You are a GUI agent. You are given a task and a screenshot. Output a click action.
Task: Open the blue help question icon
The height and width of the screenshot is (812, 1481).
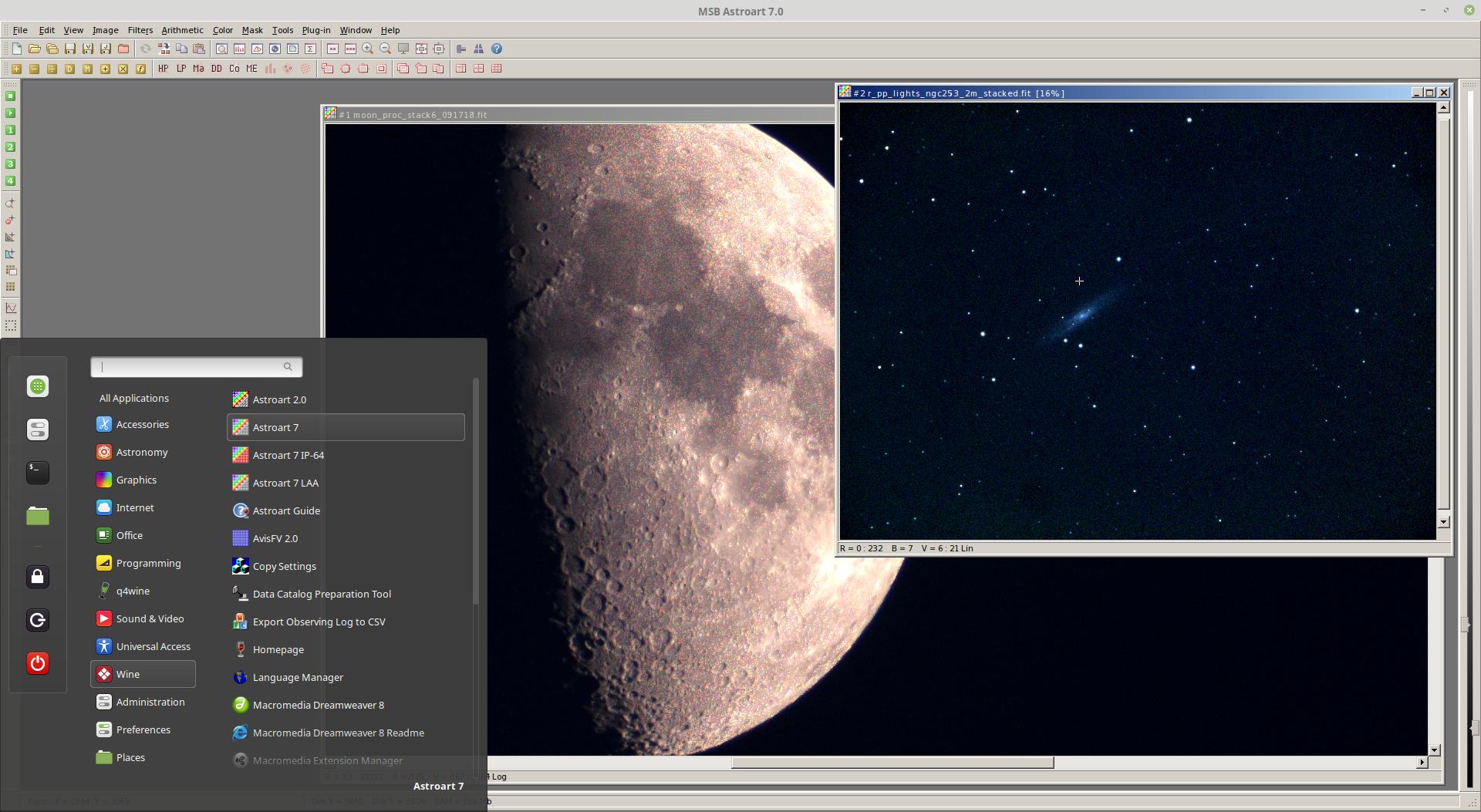click(497, 49)
